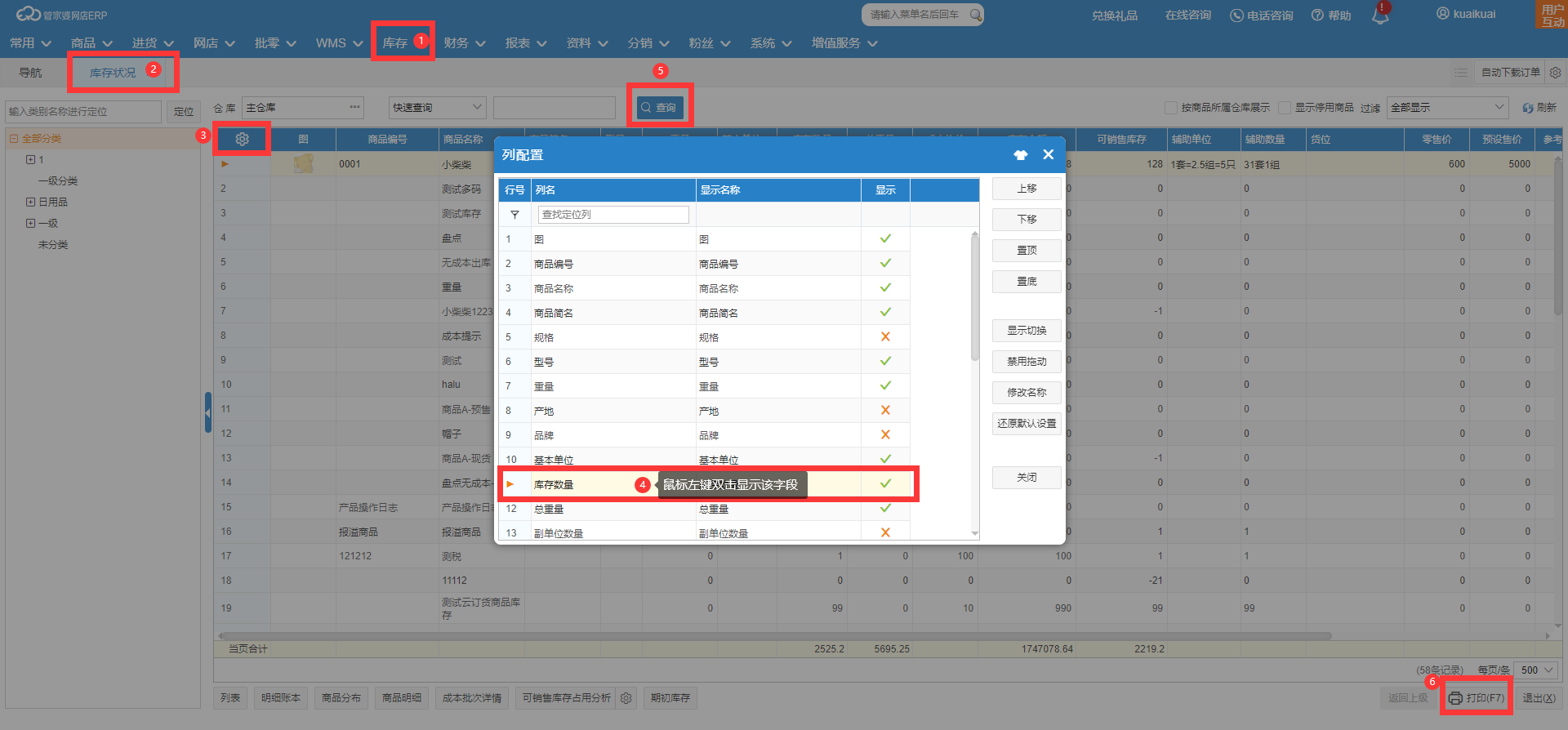Open the 全部显示 filter dropdown

[1447, 108]
